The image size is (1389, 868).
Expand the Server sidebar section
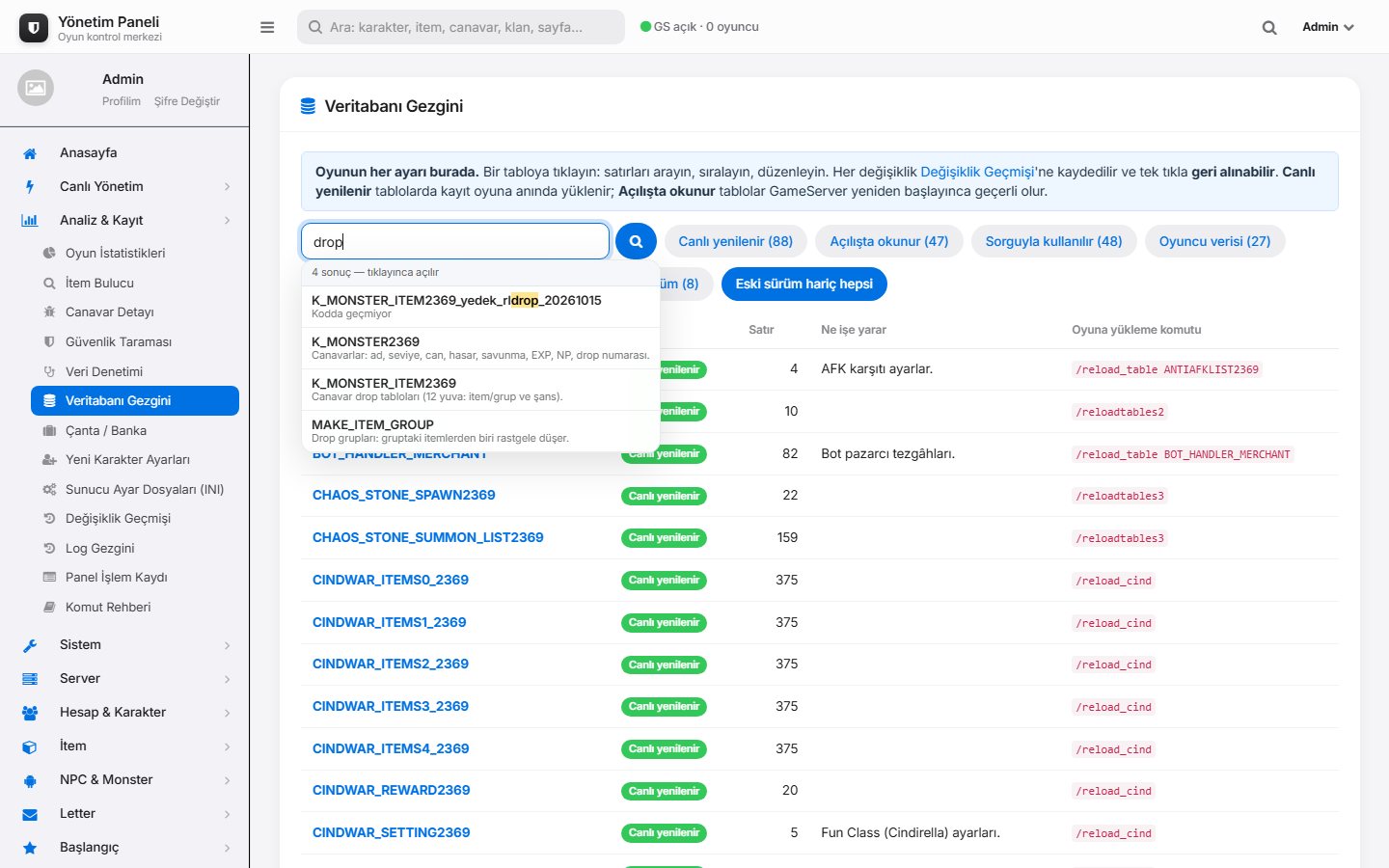click(124, 679)
